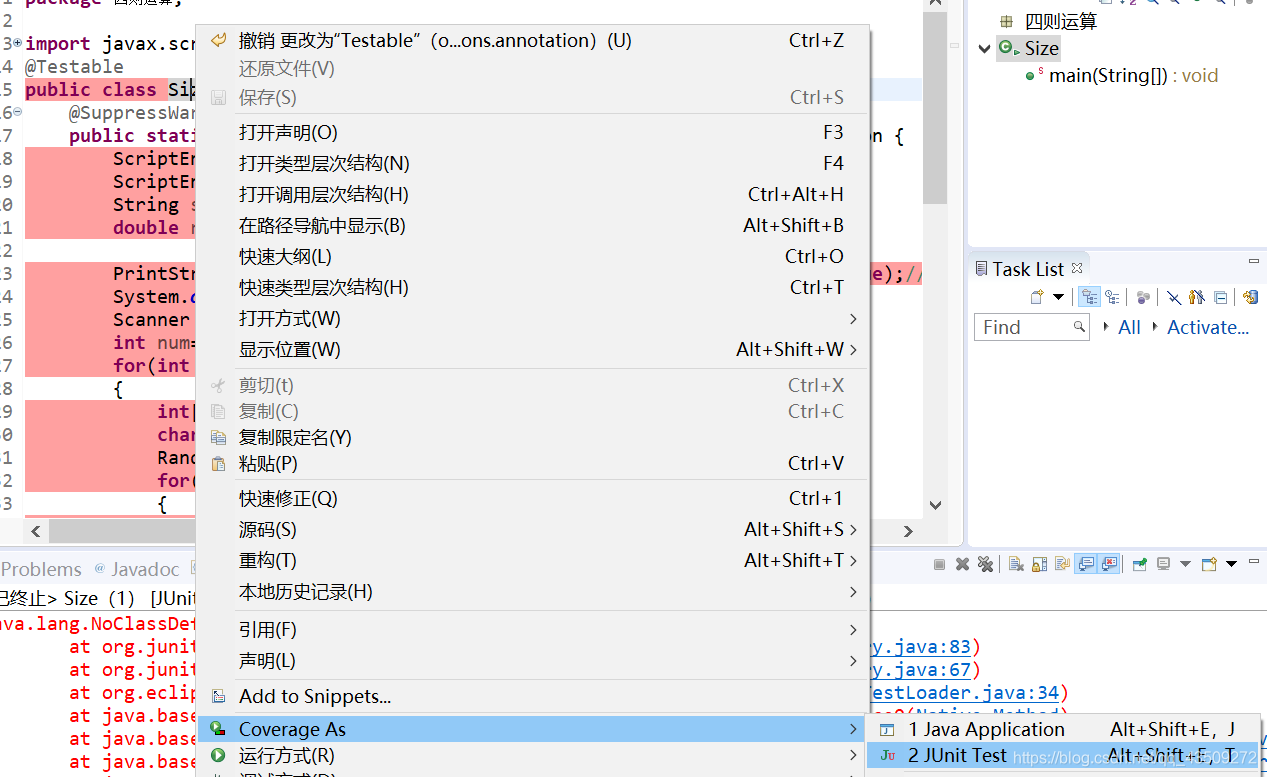The image size is (1267, 777).
Task: Click editor scroll down arrow
Action: (935, 505)
